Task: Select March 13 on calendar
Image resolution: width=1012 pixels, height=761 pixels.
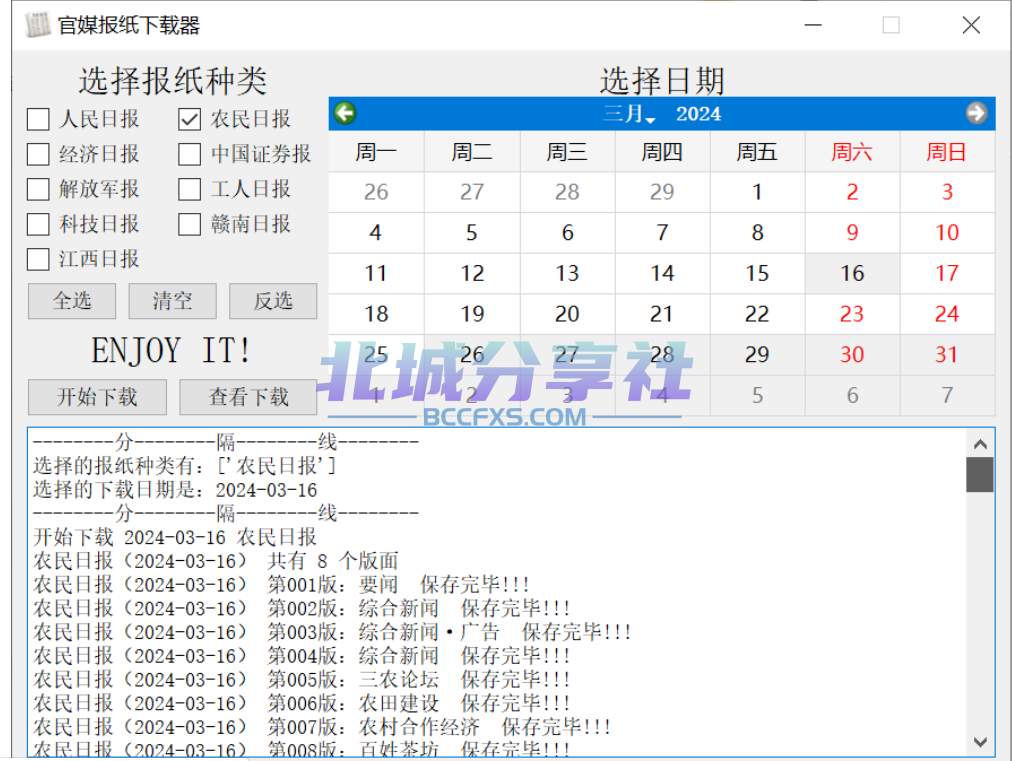Action: [567, 273]
